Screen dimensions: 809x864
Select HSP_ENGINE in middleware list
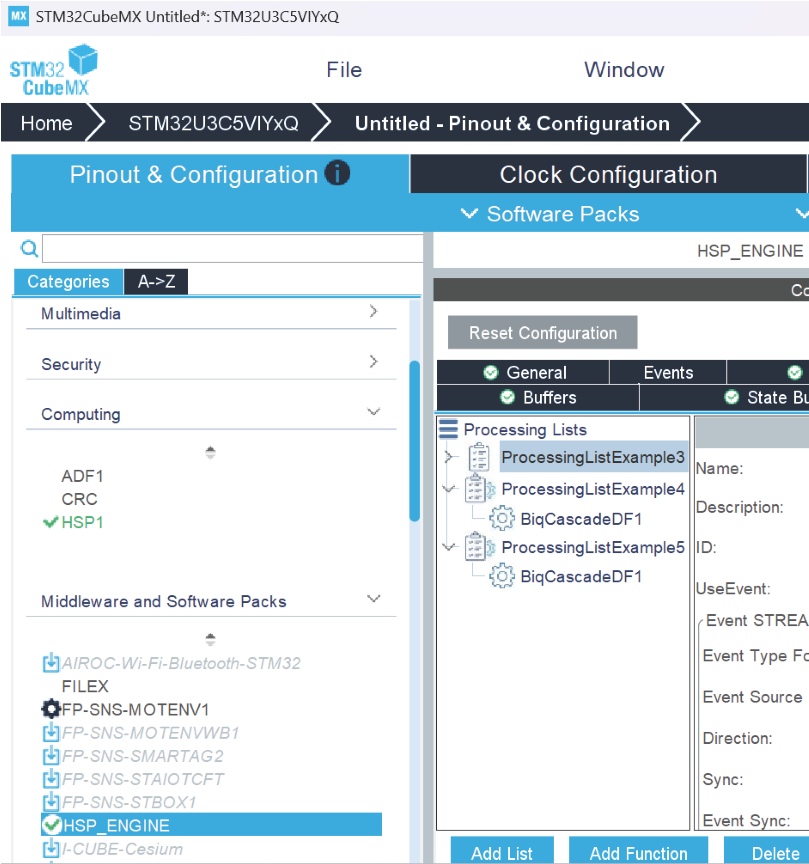point(212,825)
